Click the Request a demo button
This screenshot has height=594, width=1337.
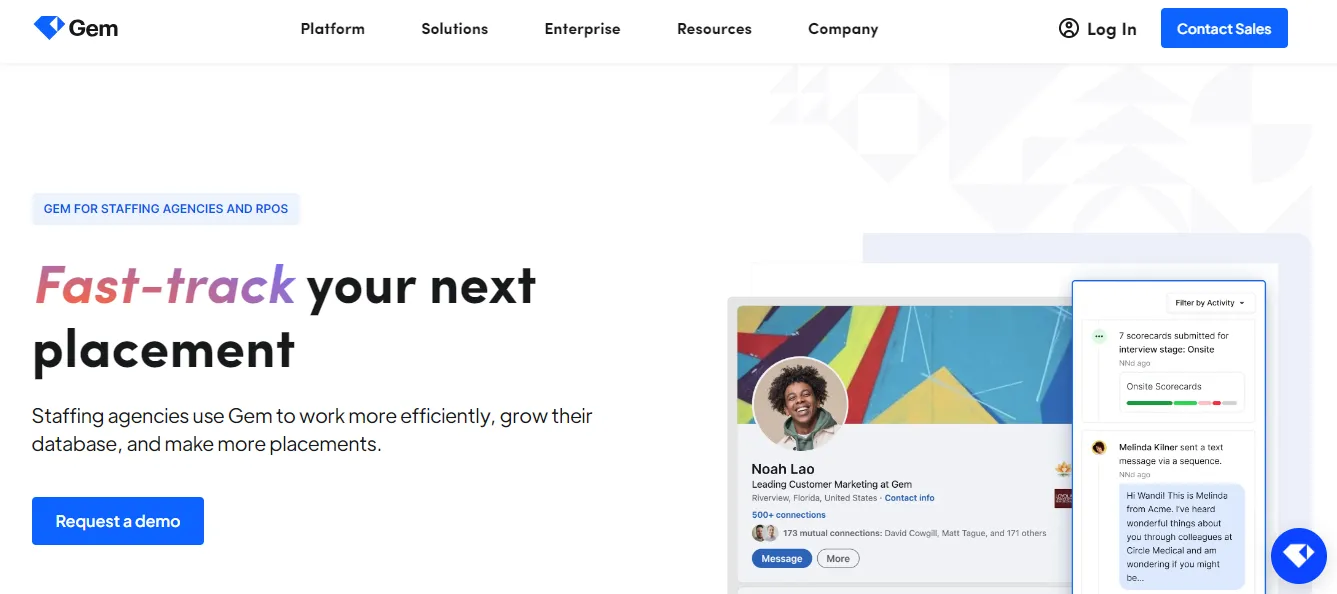coord(118,521)
